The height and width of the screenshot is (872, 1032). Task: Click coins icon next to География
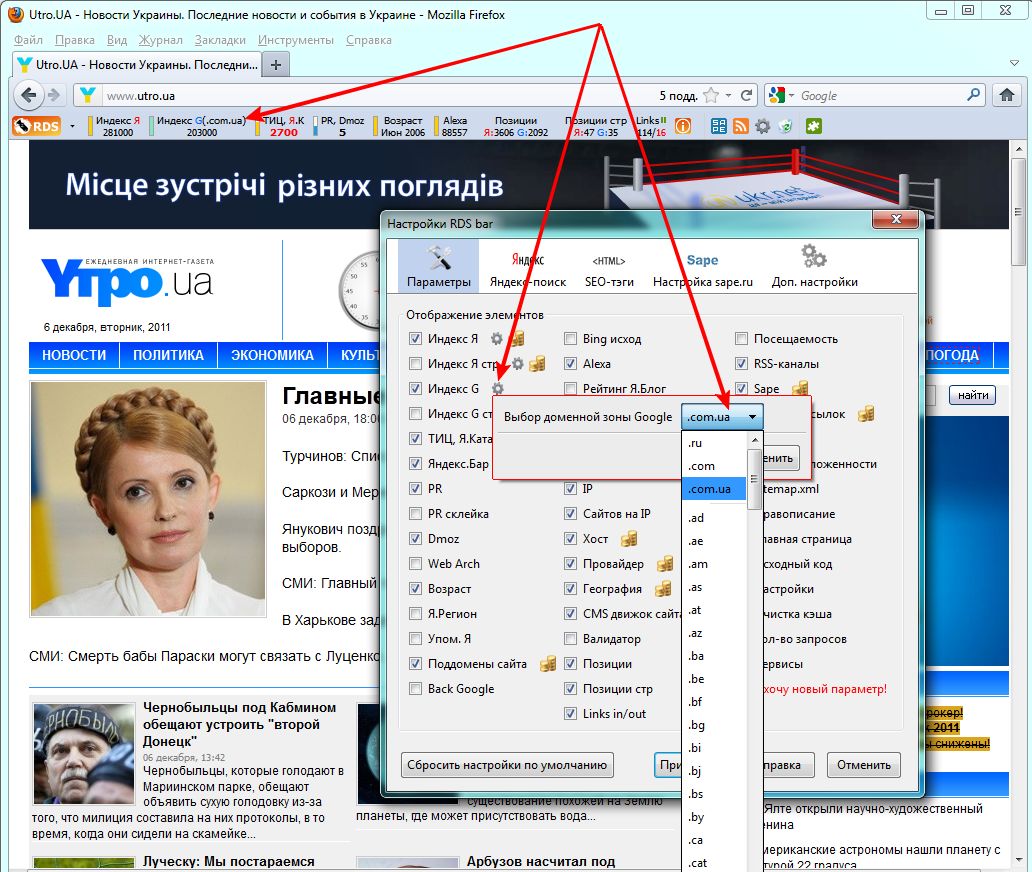(x=663, y=589)
